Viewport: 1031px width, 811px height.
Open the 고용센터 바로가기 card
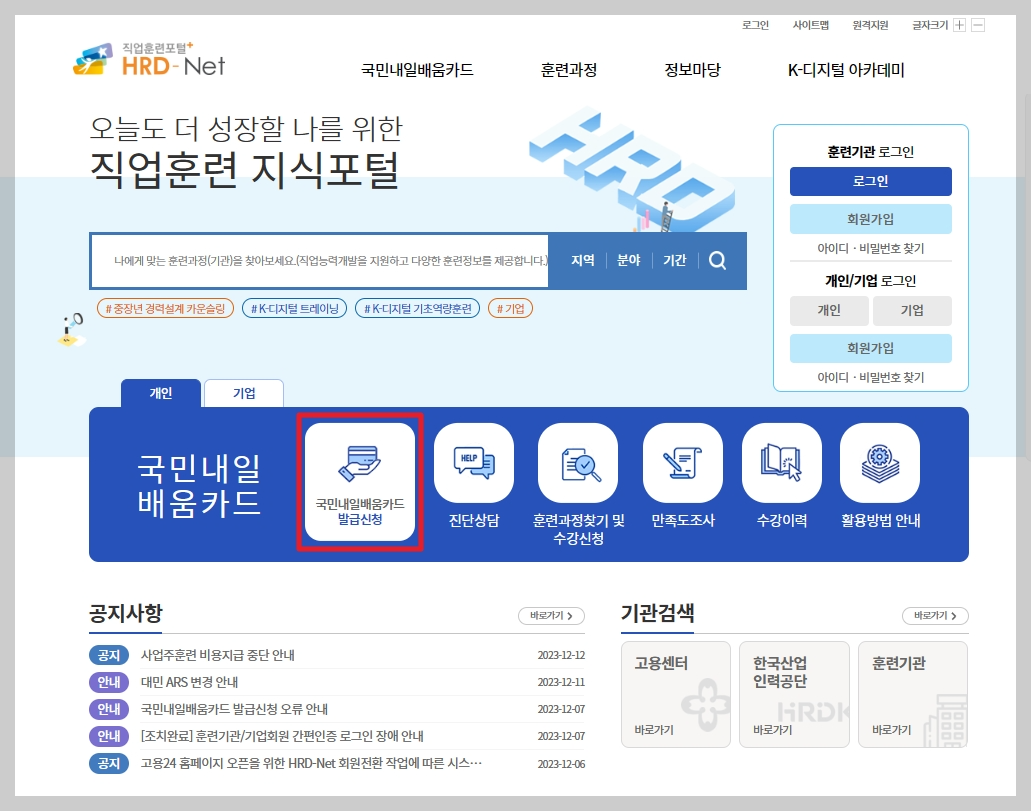[676, 695]
